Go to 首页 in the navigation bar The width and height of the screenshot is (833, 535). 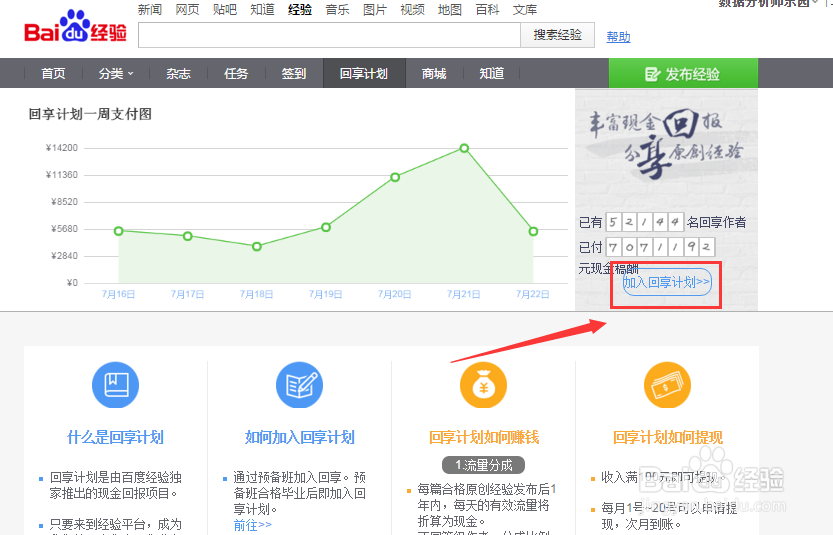53,73
